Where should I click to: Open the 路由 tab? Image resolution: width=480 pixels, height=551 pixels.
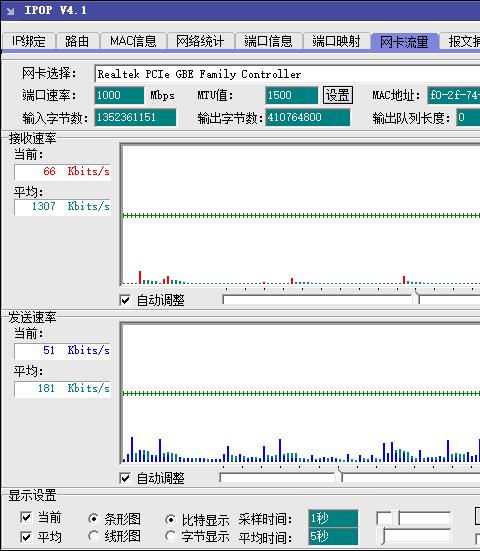[77, 41]
